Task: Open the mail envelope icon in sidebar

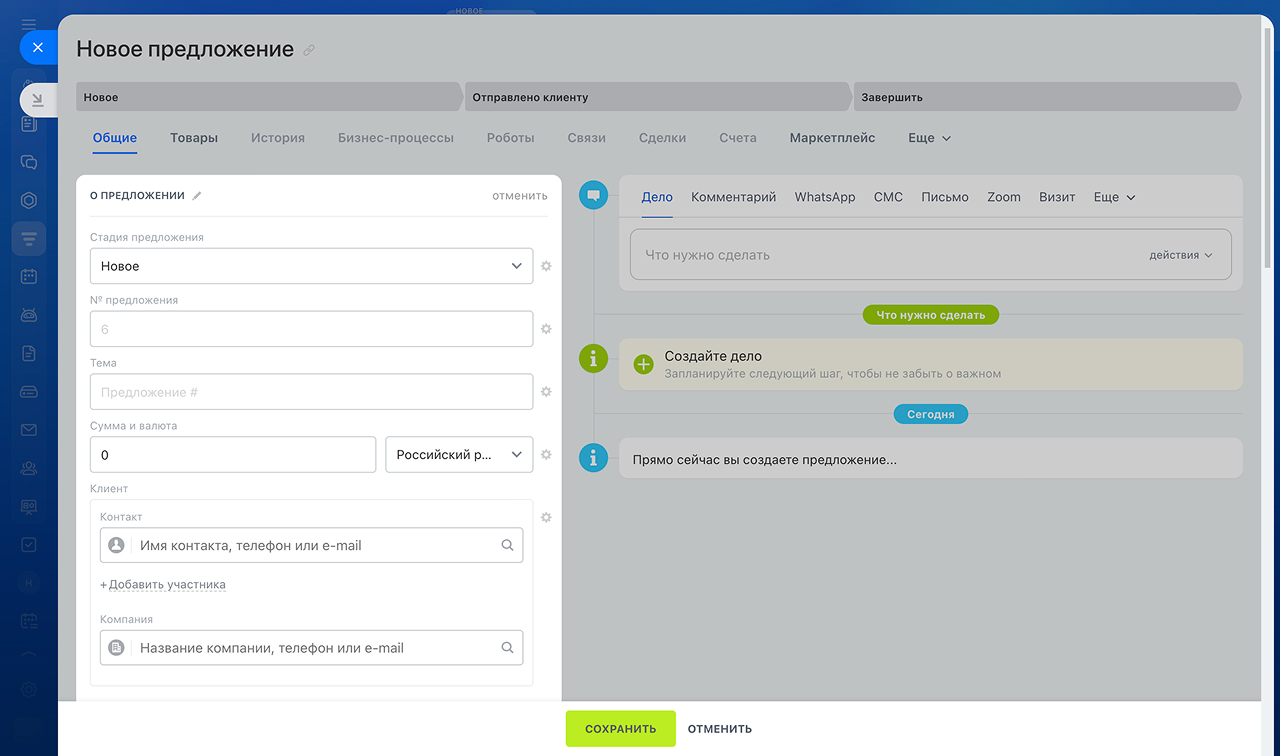Action: click(29, 430)
